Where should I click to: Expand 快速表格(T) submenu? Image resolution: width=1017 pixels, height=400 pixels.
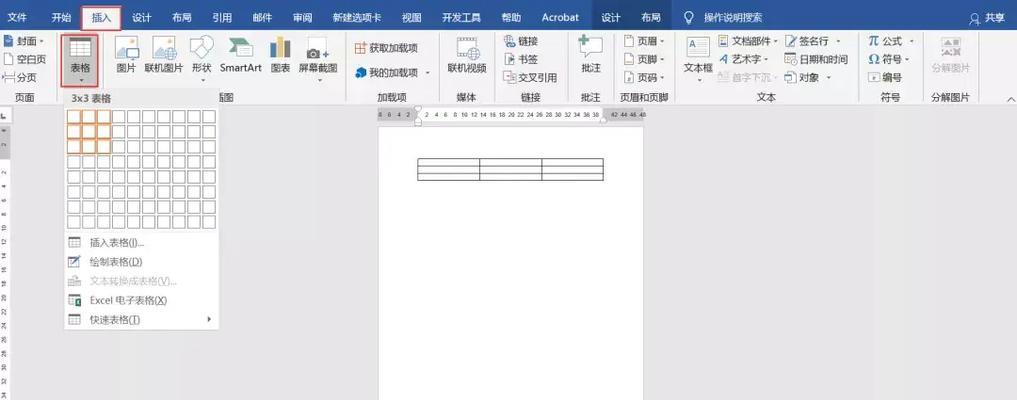(141, 320)
